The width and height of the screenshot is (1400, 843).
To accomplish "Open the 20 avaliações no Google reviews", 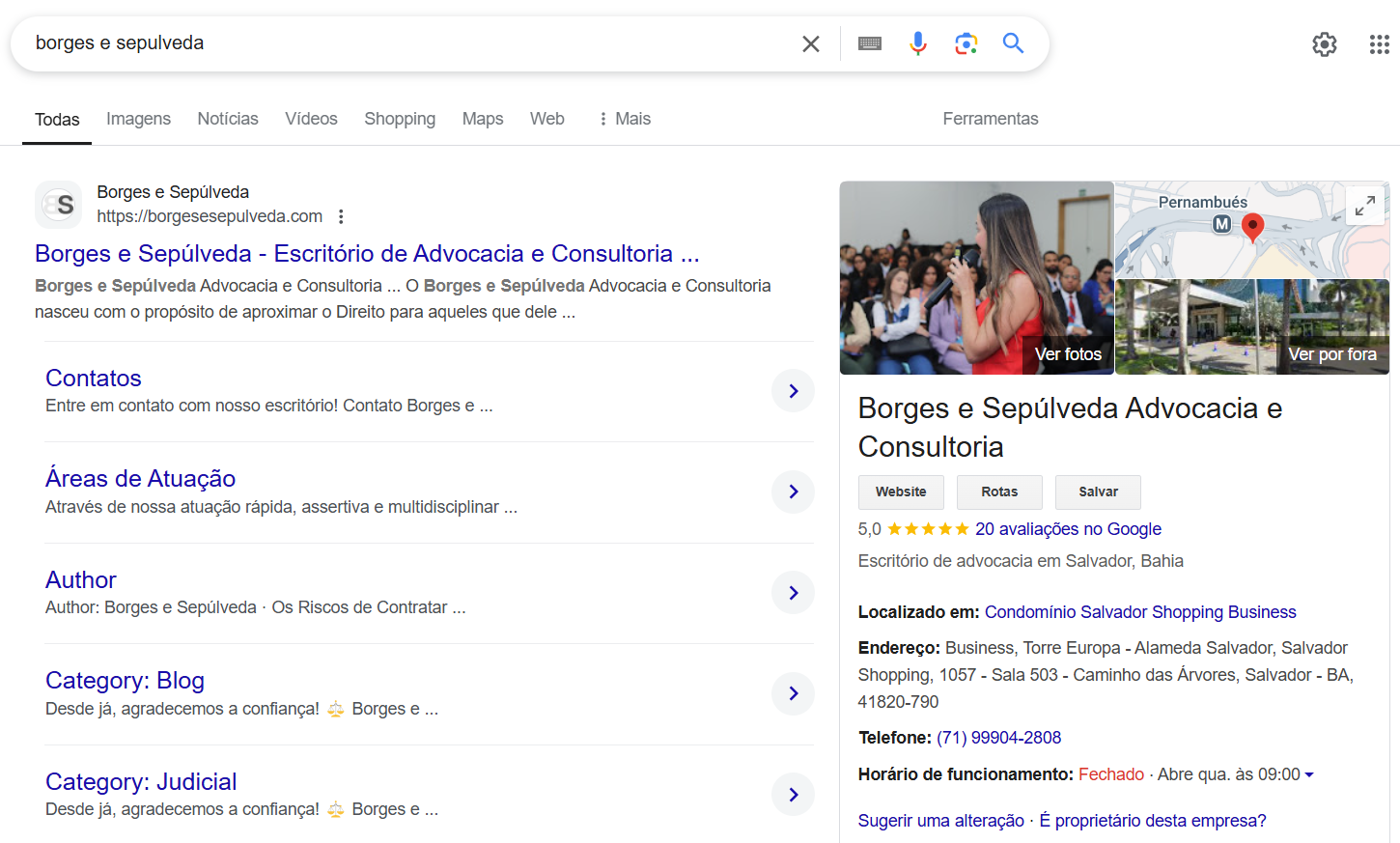I will pyautogui.click(x=1068, y=529).
